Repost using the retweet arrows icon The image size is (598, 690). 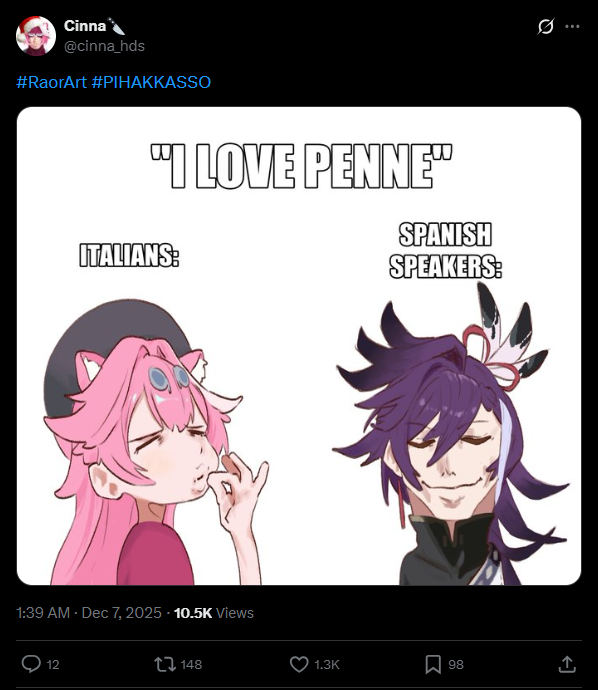pos(165,664)
